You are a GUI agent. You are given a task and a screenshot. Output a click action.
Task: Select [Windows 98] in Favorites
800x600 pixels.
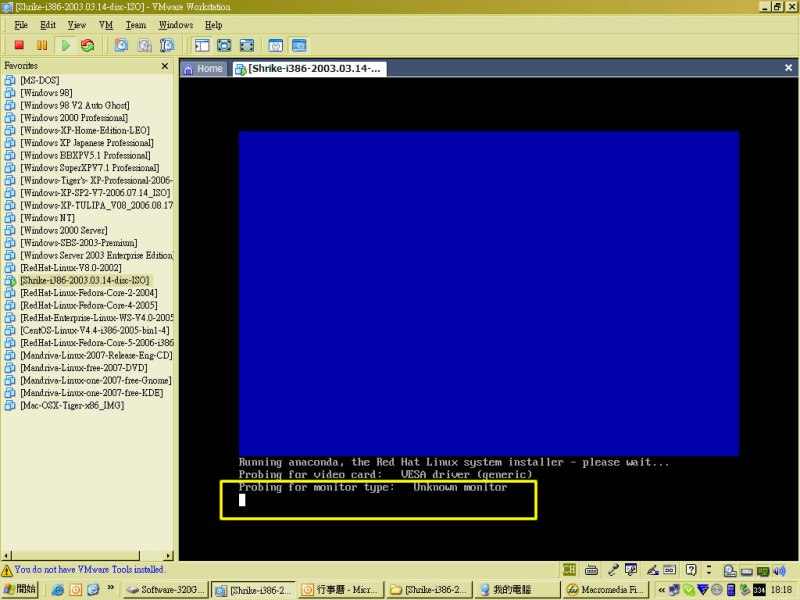click(x=46, y=93)
